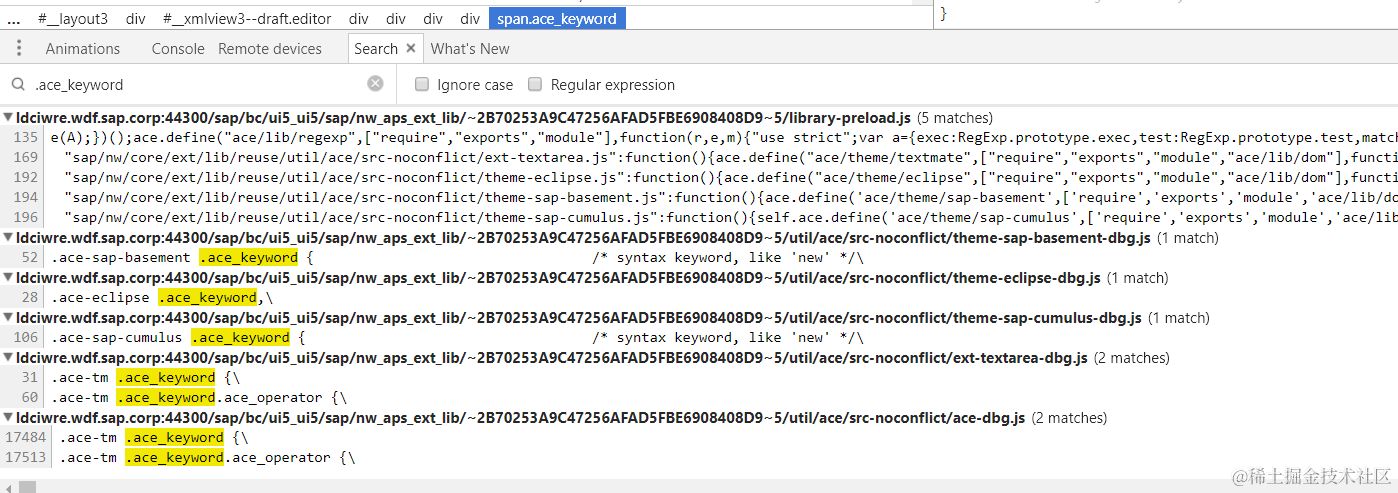Click the breadcrumb ellipsis item
Image resolution: width=1398 pixels, height=493 pixels.
[14, 19]
